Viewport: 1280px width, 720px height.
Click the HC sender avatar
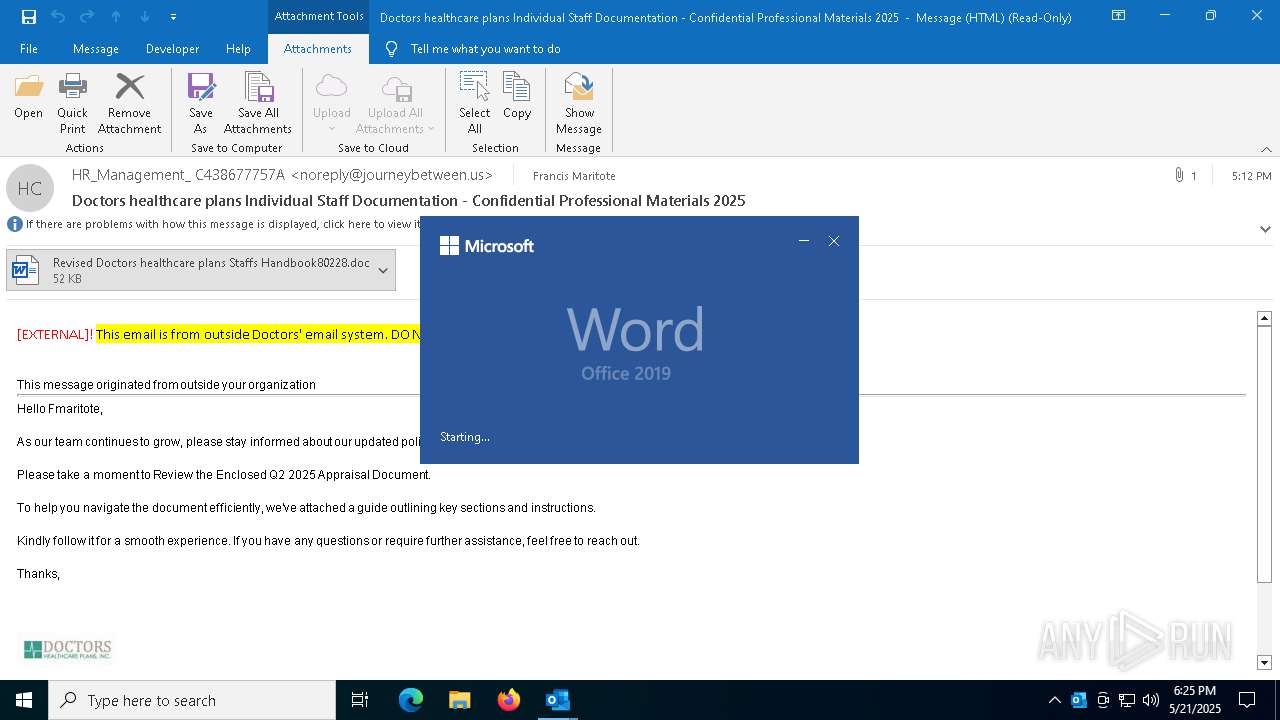[x=30, y=188]
